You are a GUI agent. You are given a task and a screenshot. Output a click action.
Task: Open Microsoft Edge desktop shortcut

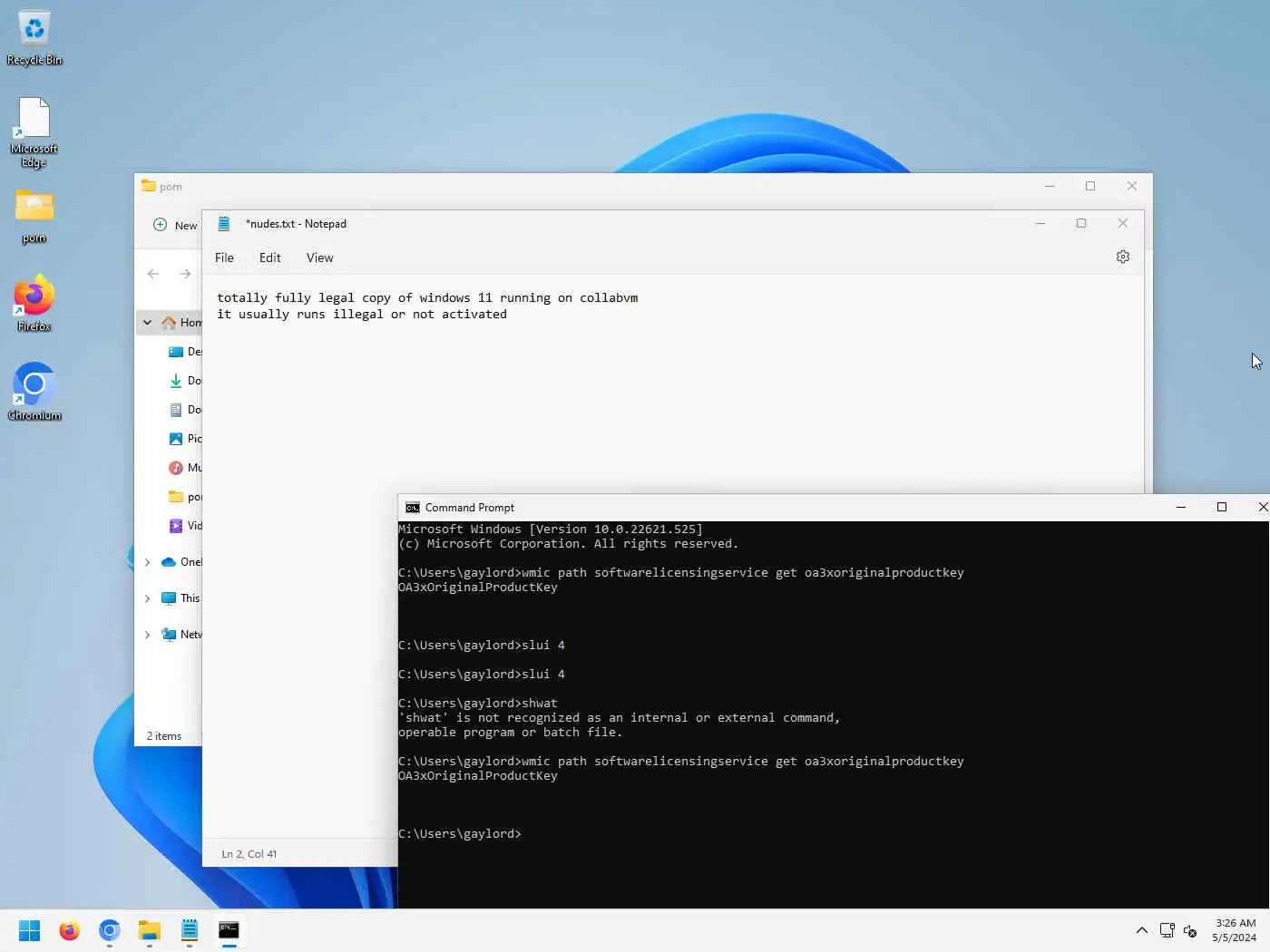click(34, 132)
